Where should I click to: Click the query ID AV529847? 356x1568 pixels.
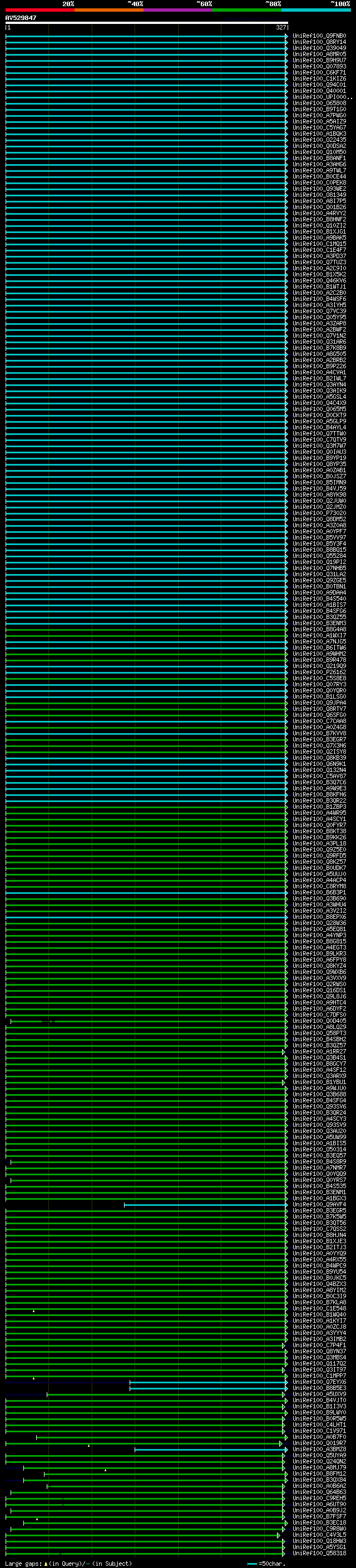click(21, 18)
